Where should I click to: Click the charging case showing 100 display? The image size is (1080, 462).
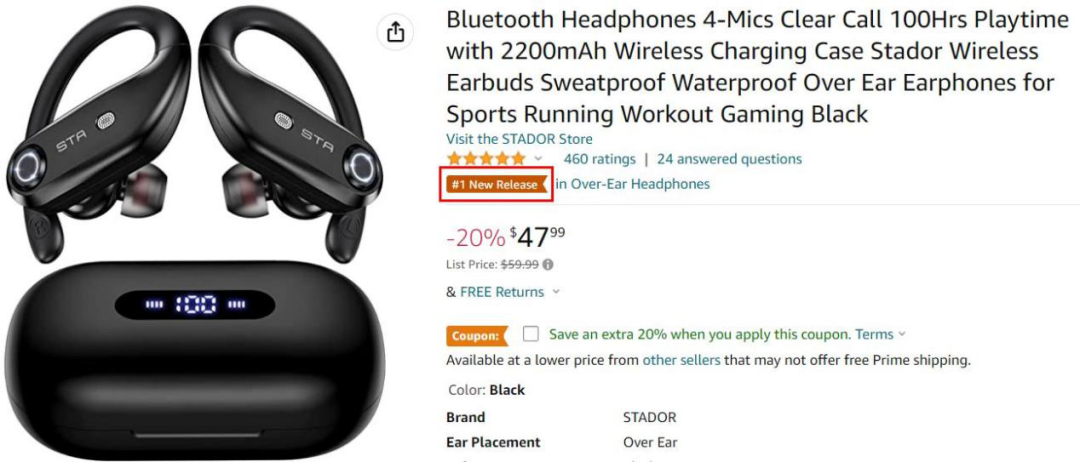(x=195, y=356)
